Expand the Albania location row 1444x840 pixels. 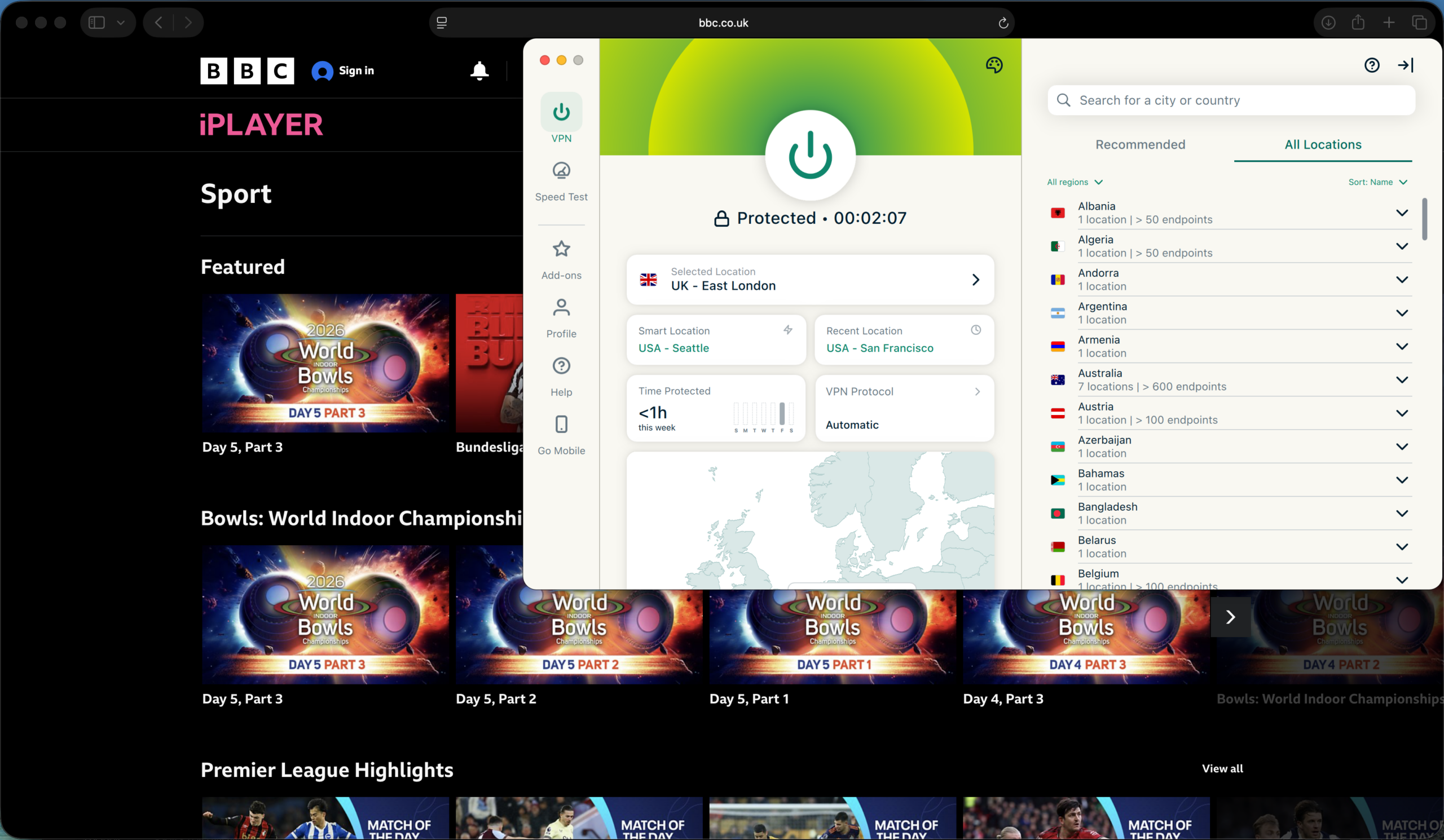click(x=1402, y=213)
